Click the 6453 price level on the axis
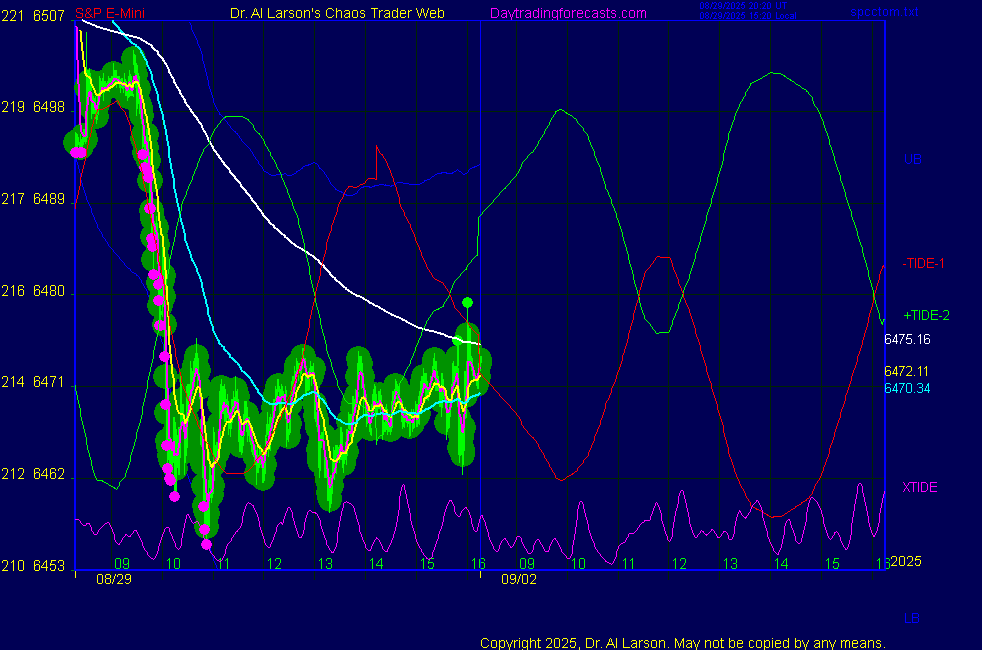This screenshot has height=650, width=982. coord(49,566)
